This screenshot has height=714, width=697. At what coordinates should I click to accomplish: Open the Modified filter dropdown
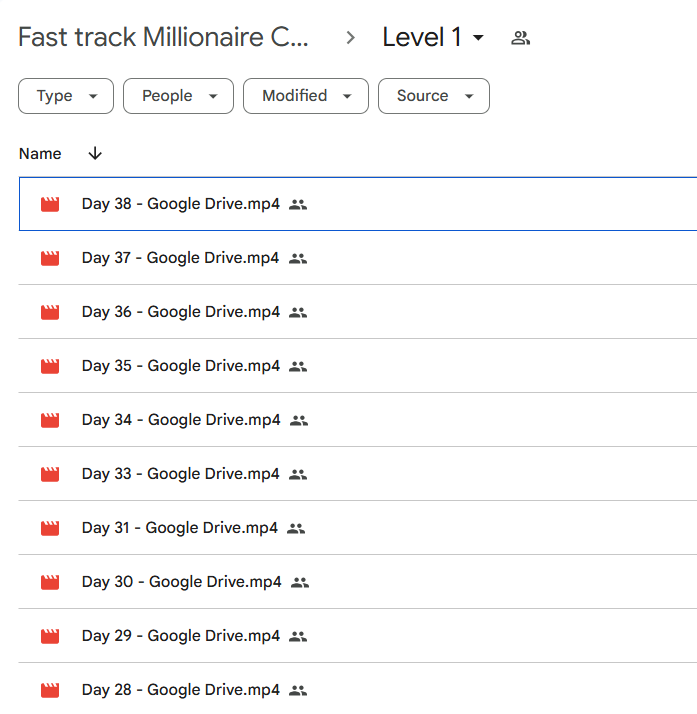click(x=306, y=96)
